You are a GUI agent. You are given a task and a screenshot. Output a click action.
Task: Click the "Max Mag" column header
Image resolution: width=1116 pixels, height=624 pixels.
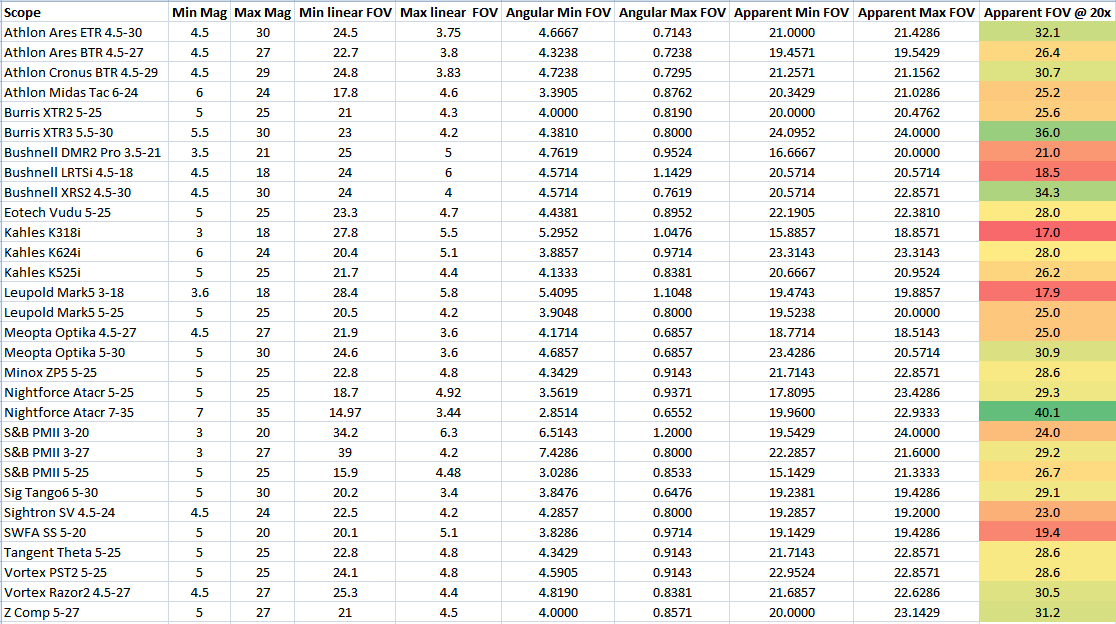tap(263, 12)
